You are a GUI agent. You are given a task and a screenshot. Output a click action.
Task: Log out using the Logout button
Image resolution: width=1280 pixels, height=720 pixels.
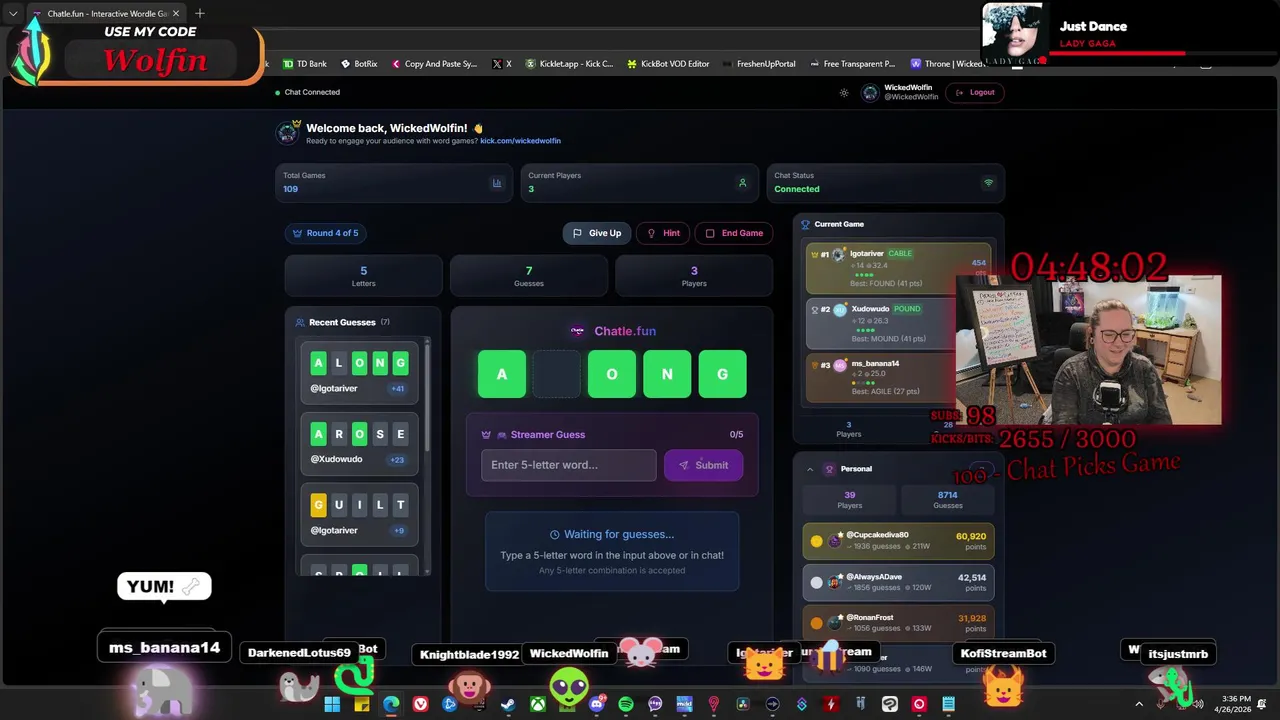pyautogui.click(x=975, y=92)
